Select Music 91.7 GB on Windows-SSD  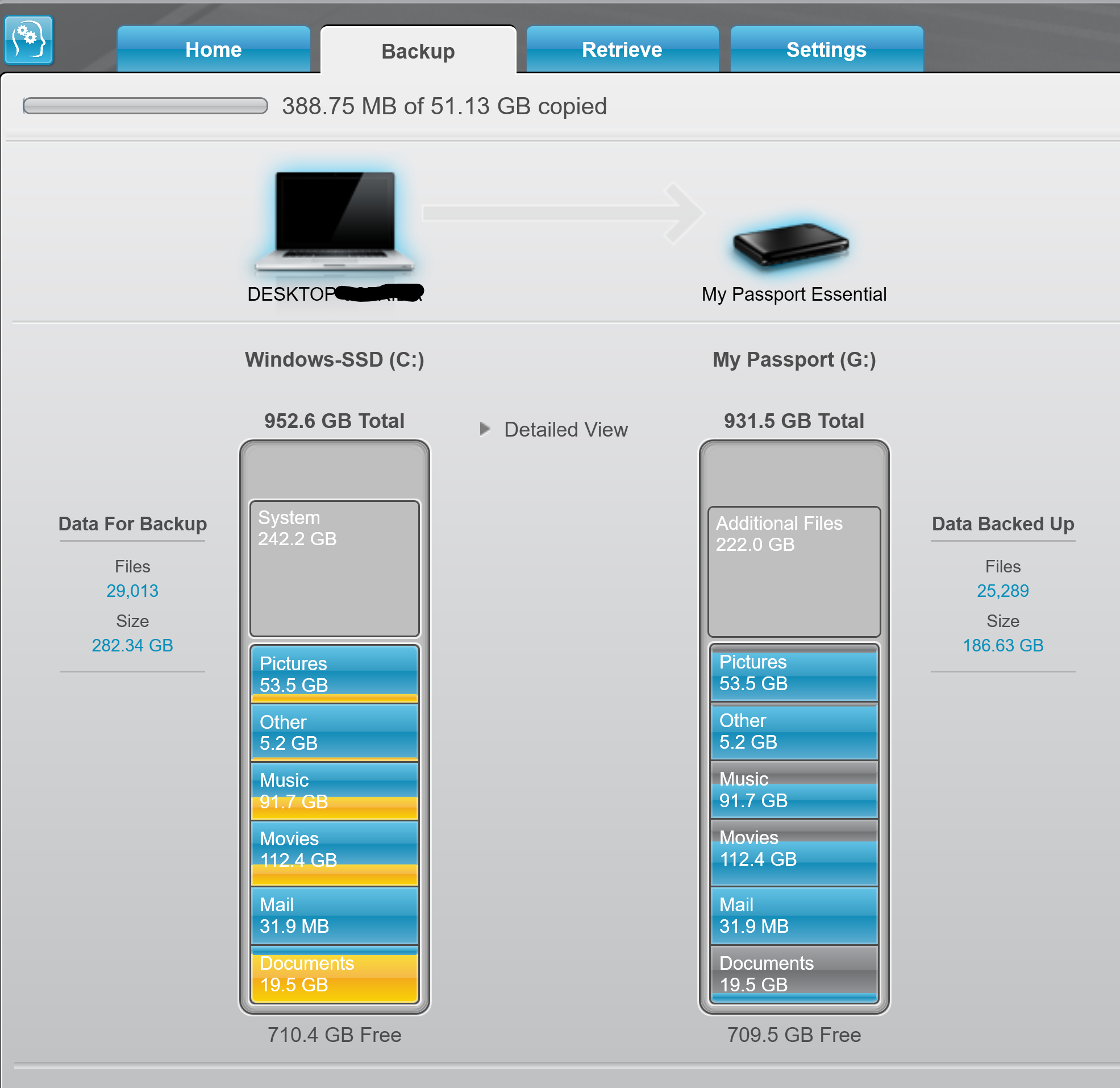tap(334, 791)
